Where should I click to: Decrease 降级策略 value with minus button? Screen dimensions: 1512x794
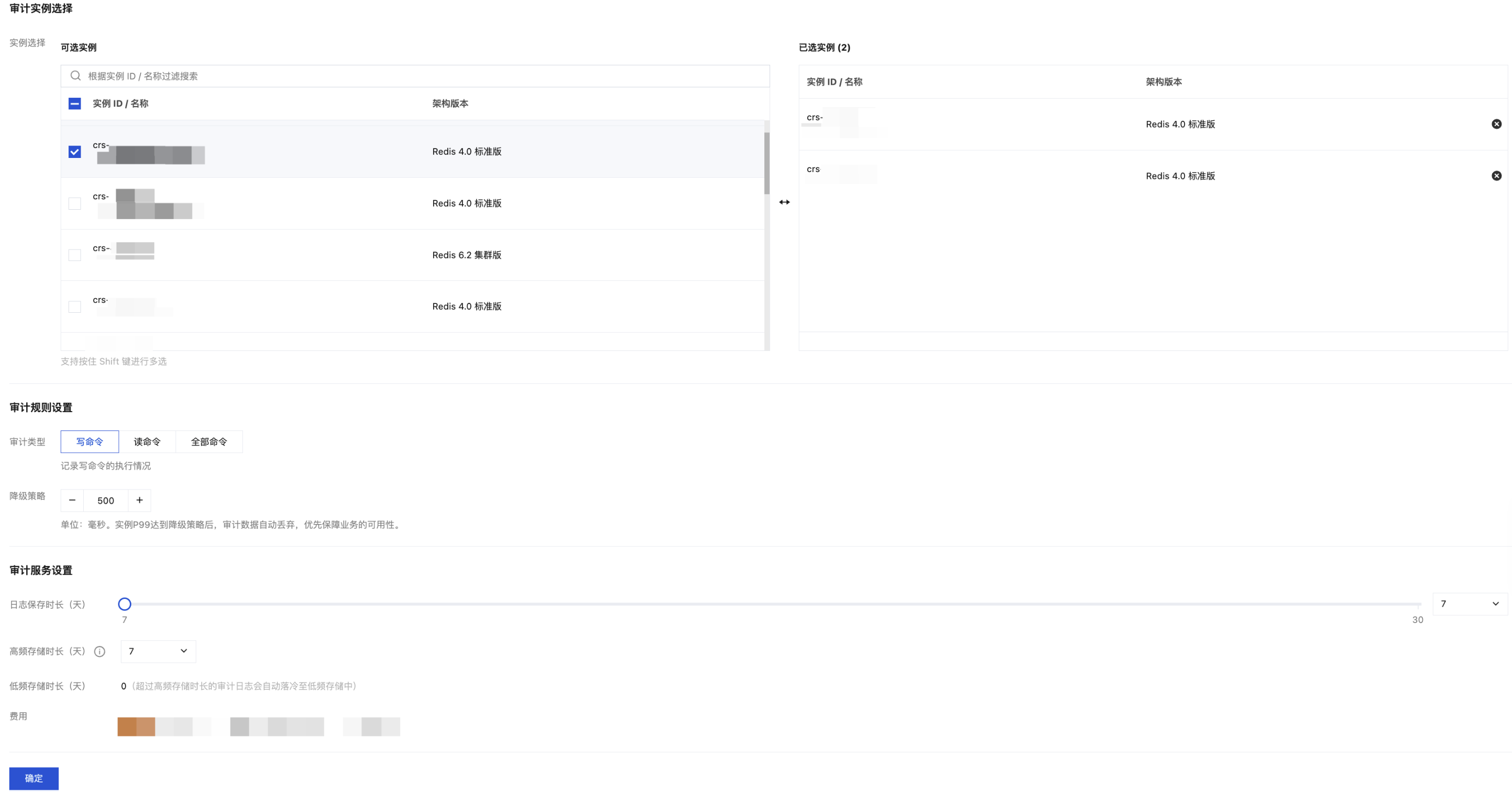pyautogui.click(x=72, y=500)
